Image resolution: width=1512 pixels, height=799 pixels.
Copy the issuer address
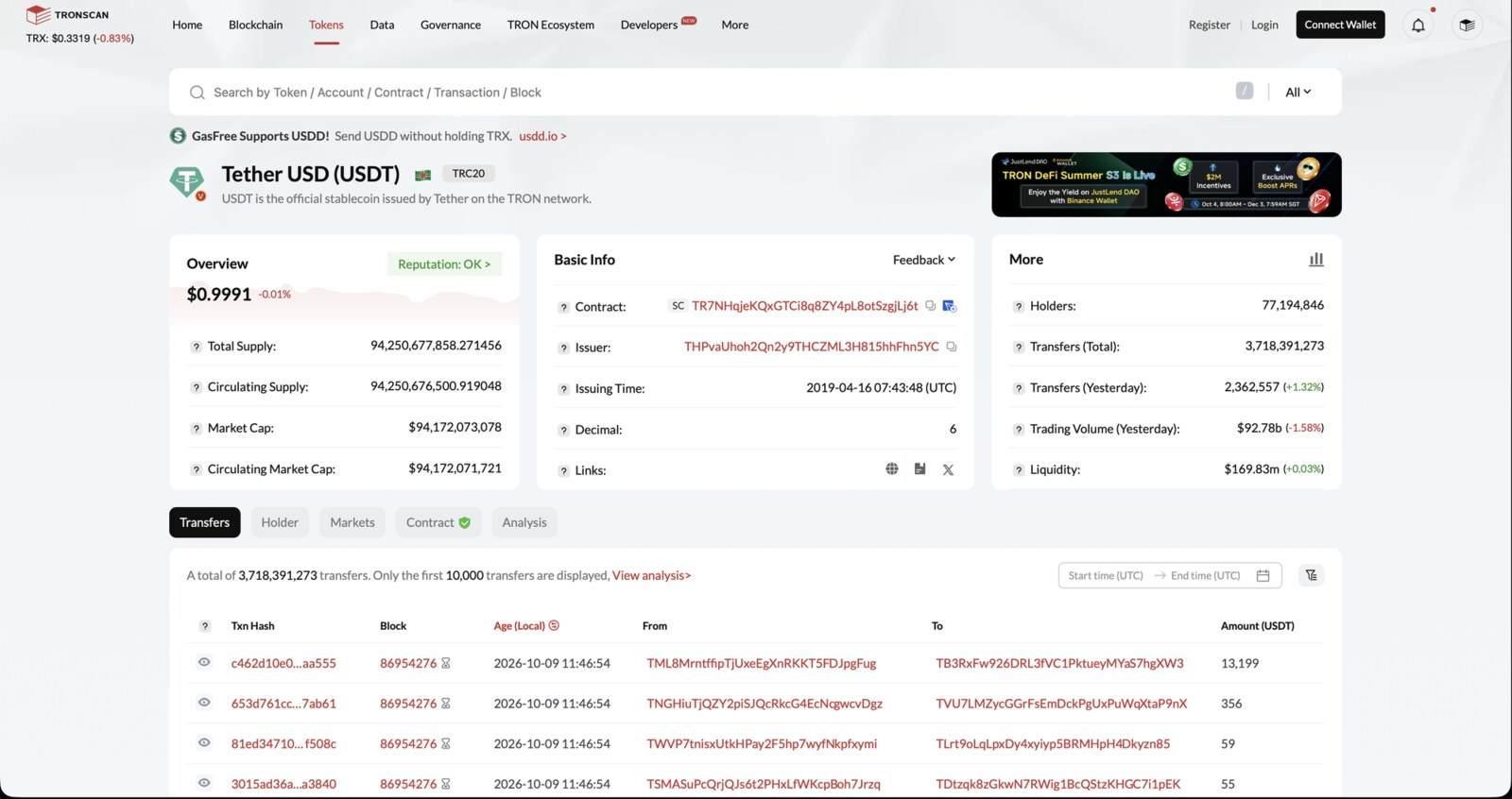952,347
